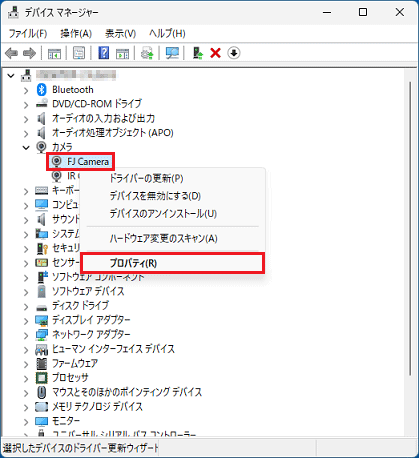Screen dimensions: 419x458
Task: Click the vertical scrollbar thumb
Action: 410,228
